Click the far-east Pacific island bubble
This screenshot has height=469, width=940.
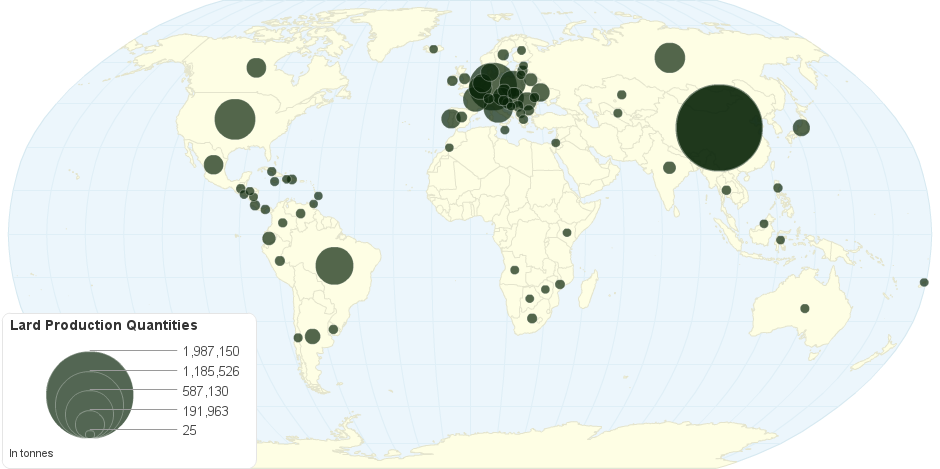[x=924, y=282]
